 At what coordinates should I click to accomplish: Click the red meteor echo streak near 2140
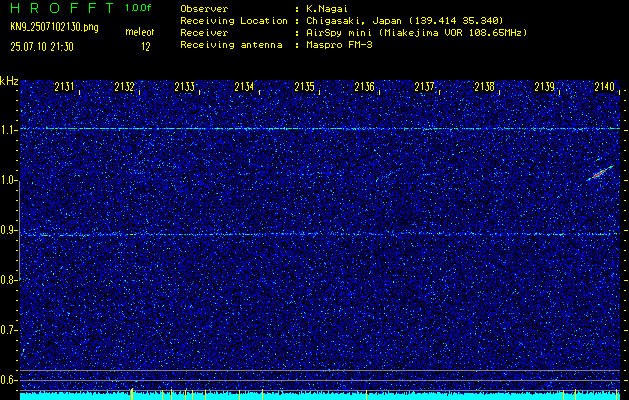[601, 173]
